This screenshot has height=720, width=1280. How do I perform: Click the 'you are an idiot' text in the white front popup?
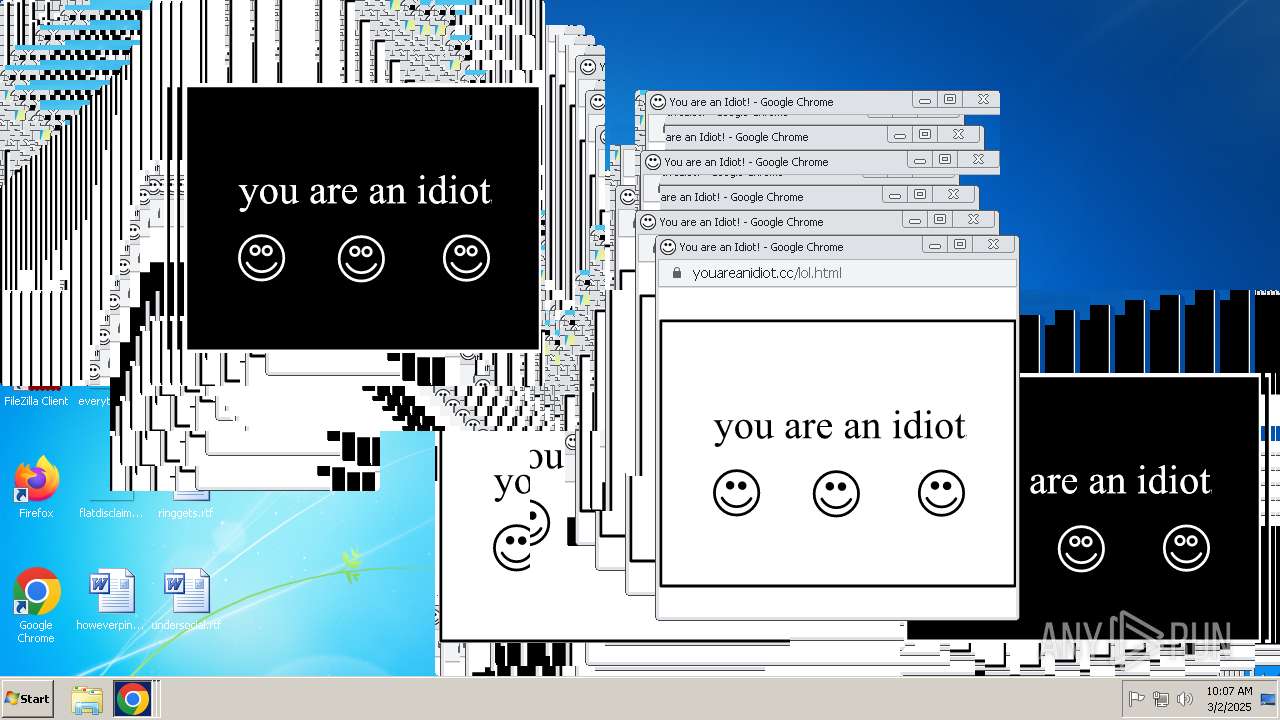pos(840,426)
